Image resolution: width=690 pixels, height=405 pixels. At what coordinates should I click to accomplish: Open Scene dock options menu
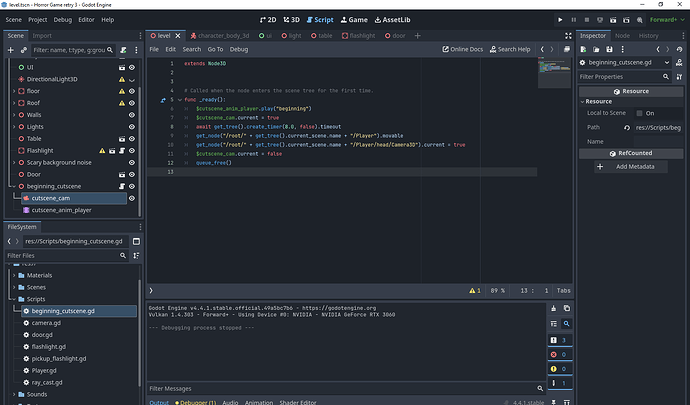136,50
